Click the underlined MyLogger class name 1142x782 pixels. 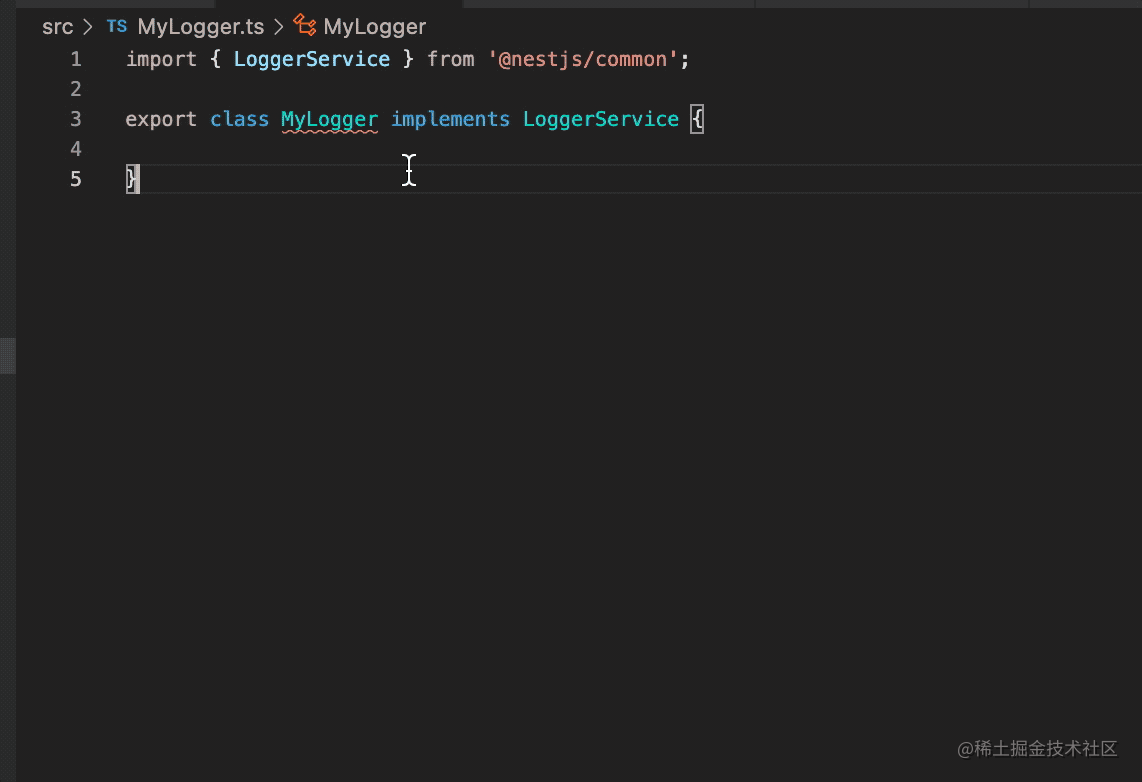(x=329, y=119)
